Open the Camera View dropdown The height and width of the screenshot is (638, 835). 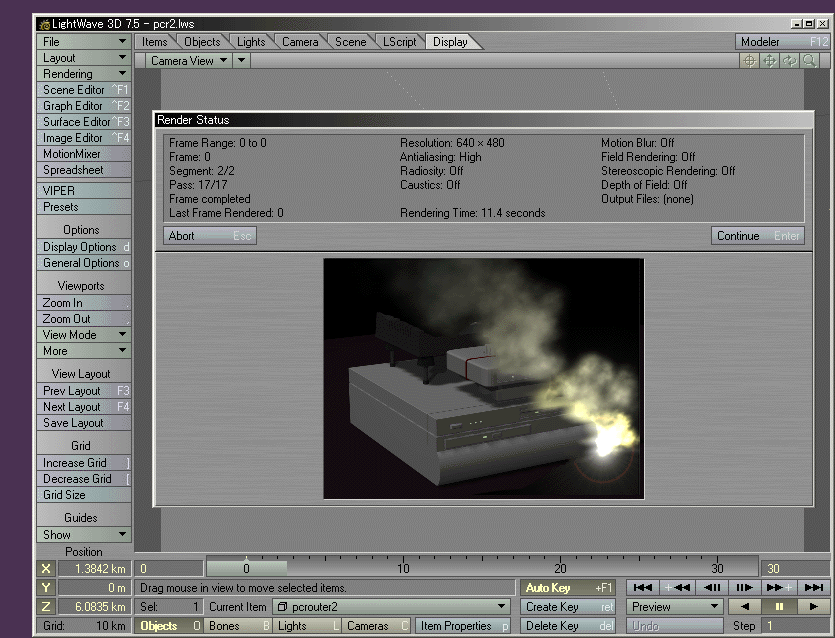point(189,61)
